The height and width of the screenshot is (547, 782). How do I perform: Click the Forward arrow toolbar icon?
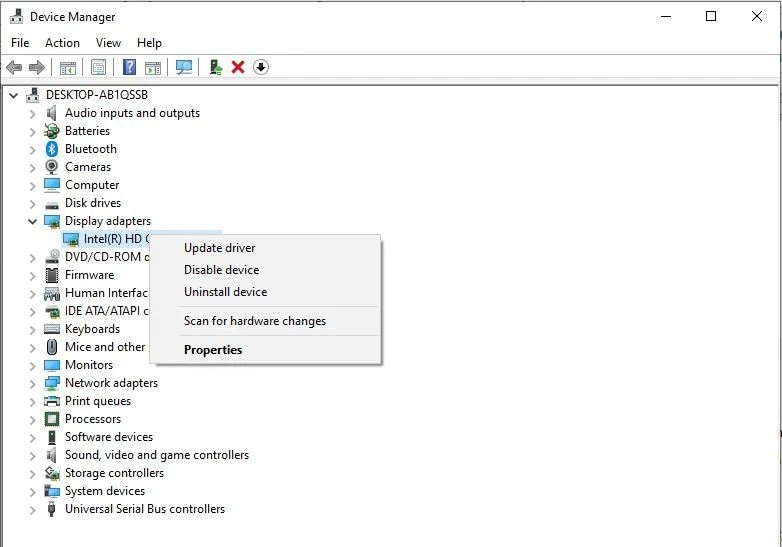click(37, 67)
